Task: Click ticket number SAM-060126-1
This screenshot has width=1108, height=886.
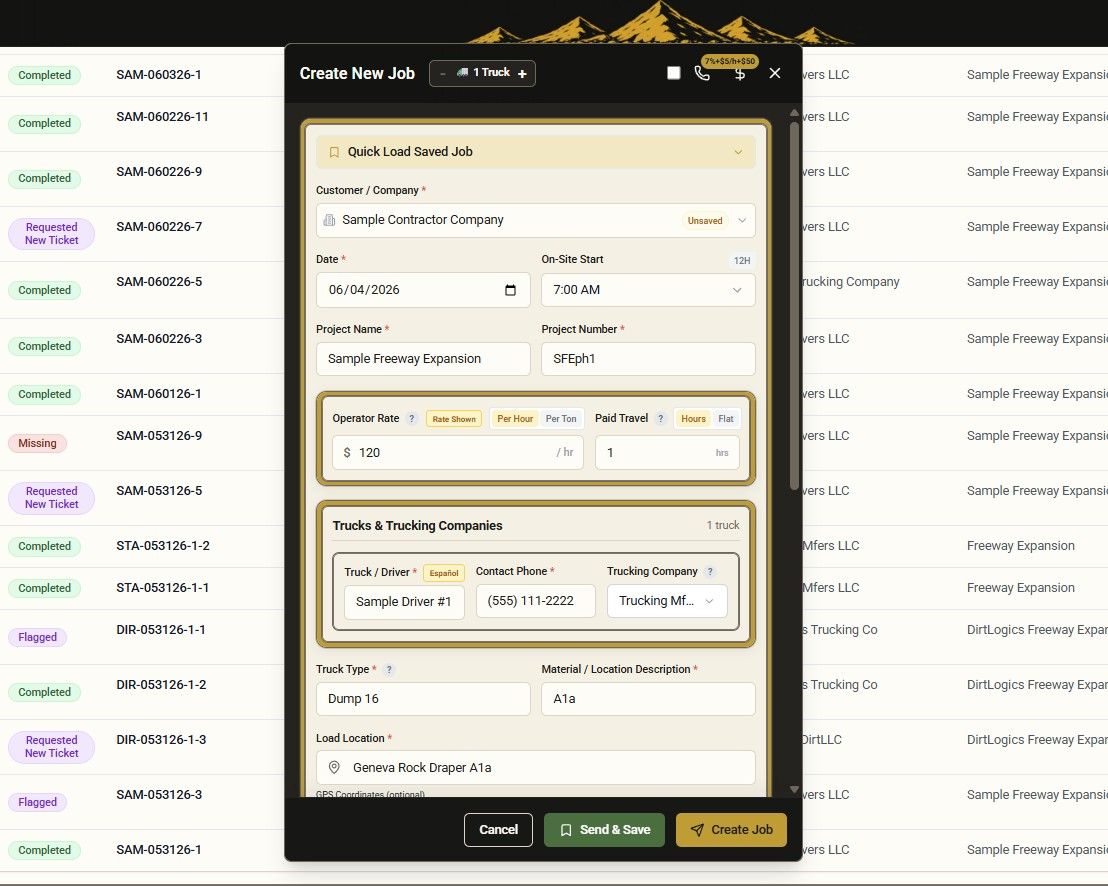Action: click(x=159, y=394)
